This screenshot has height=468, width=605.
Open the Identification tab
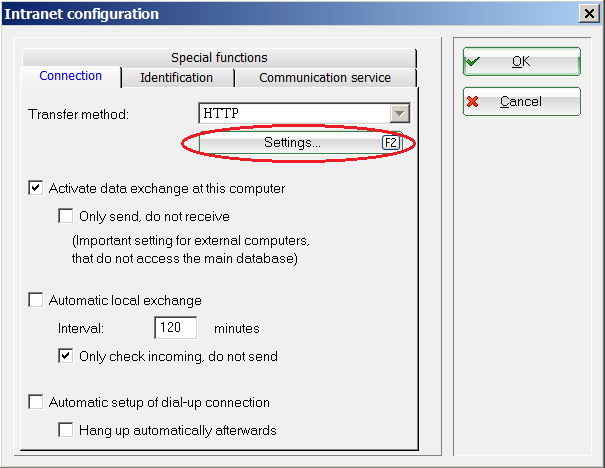176,77
